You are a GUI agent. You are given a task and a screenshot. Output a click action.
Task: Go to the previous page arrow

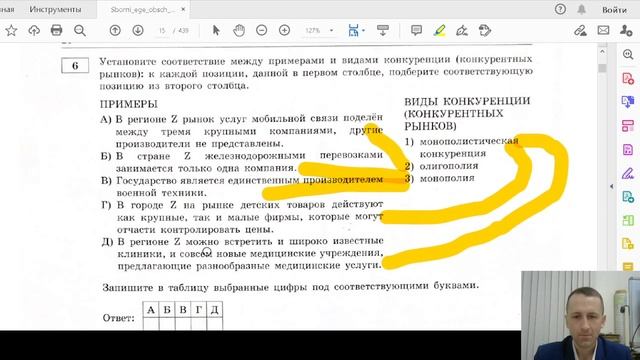click(x=115, y=31)
